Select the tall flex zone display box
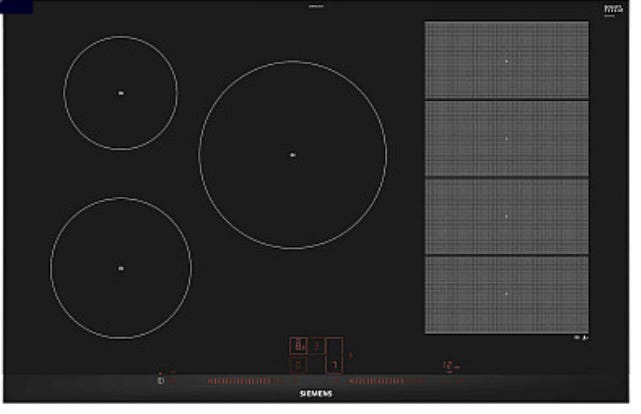 point(334,355)
